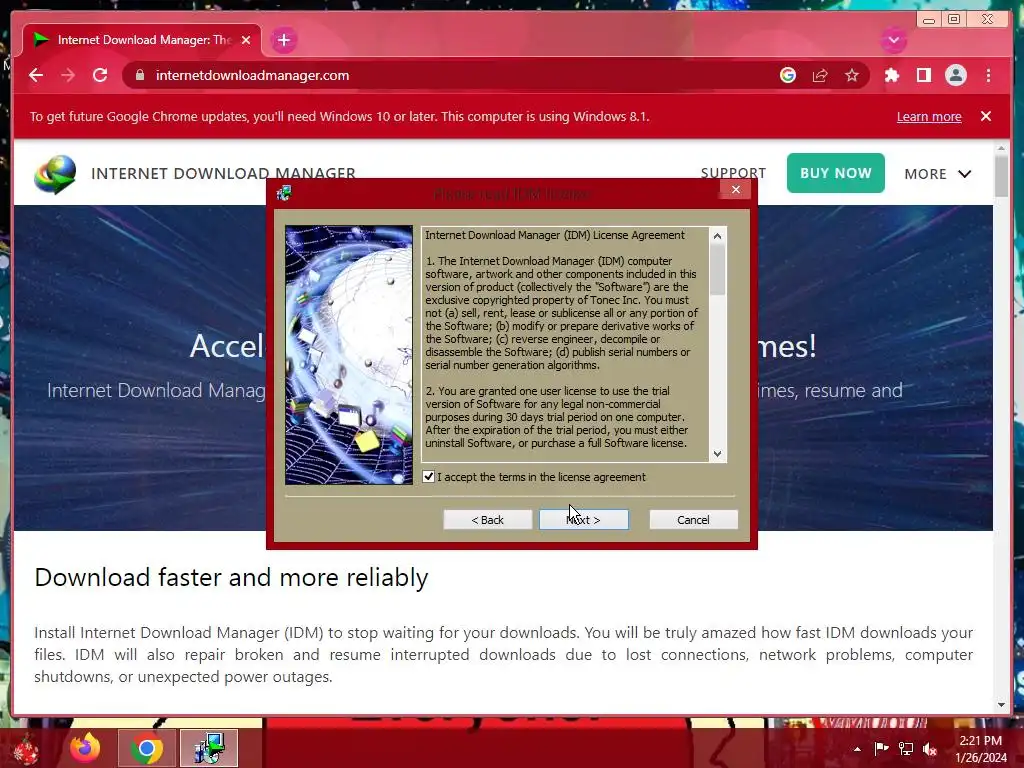This screenshot has width=1024, height=768.
Task: Close the Internet Download Manager tab
Action: [x=246, y=40]
